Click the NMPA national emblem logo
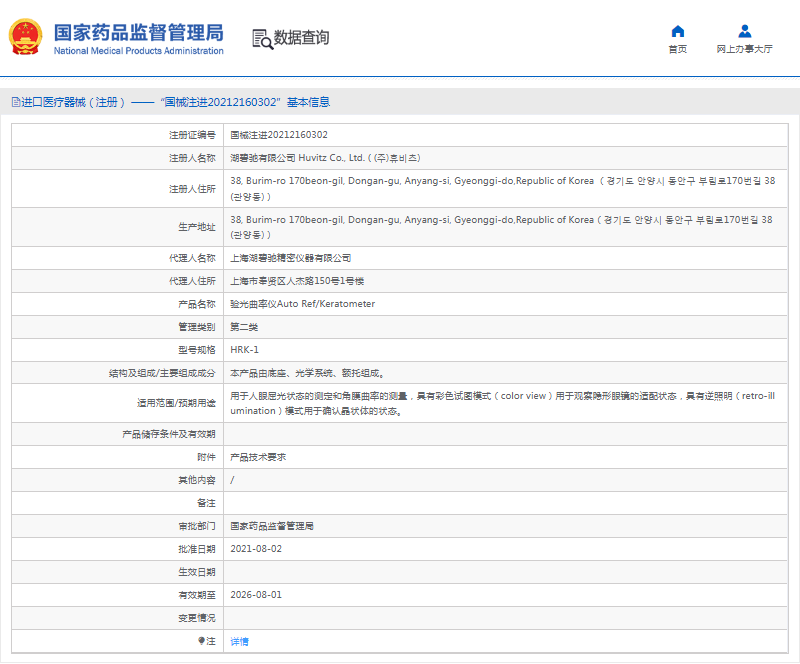The image size is (800, 664). pyautogui.click(x=25, y=37)
